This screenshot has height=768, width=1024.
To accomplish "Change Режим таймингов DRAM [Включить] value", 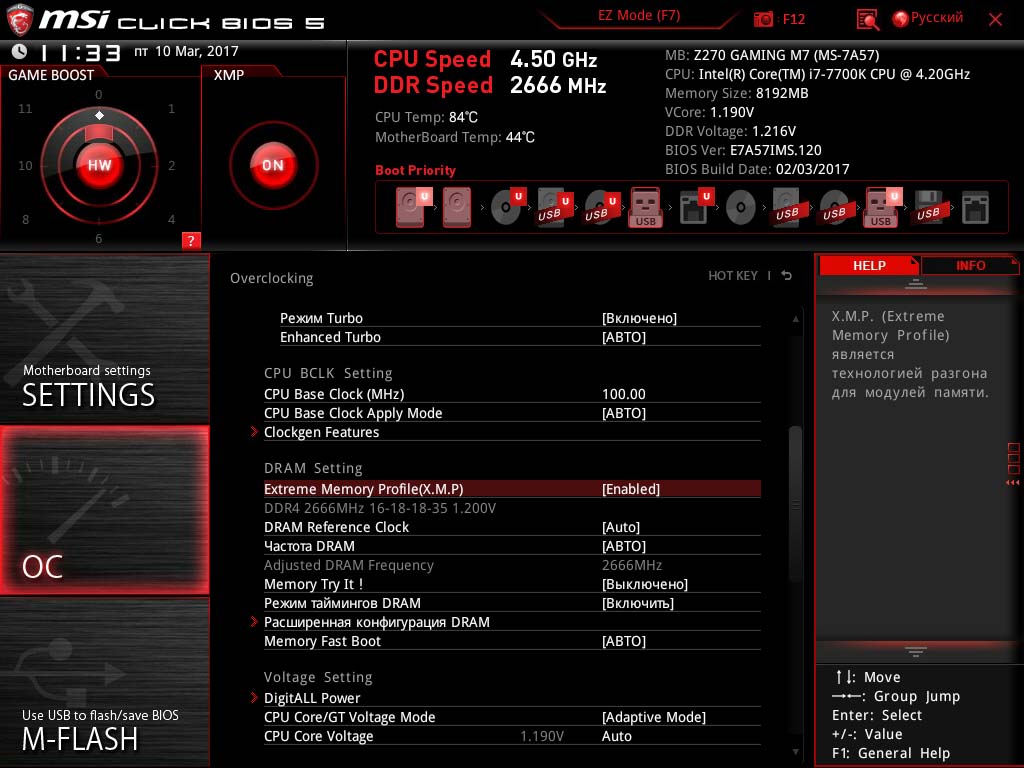I will [x=637, y=603].
